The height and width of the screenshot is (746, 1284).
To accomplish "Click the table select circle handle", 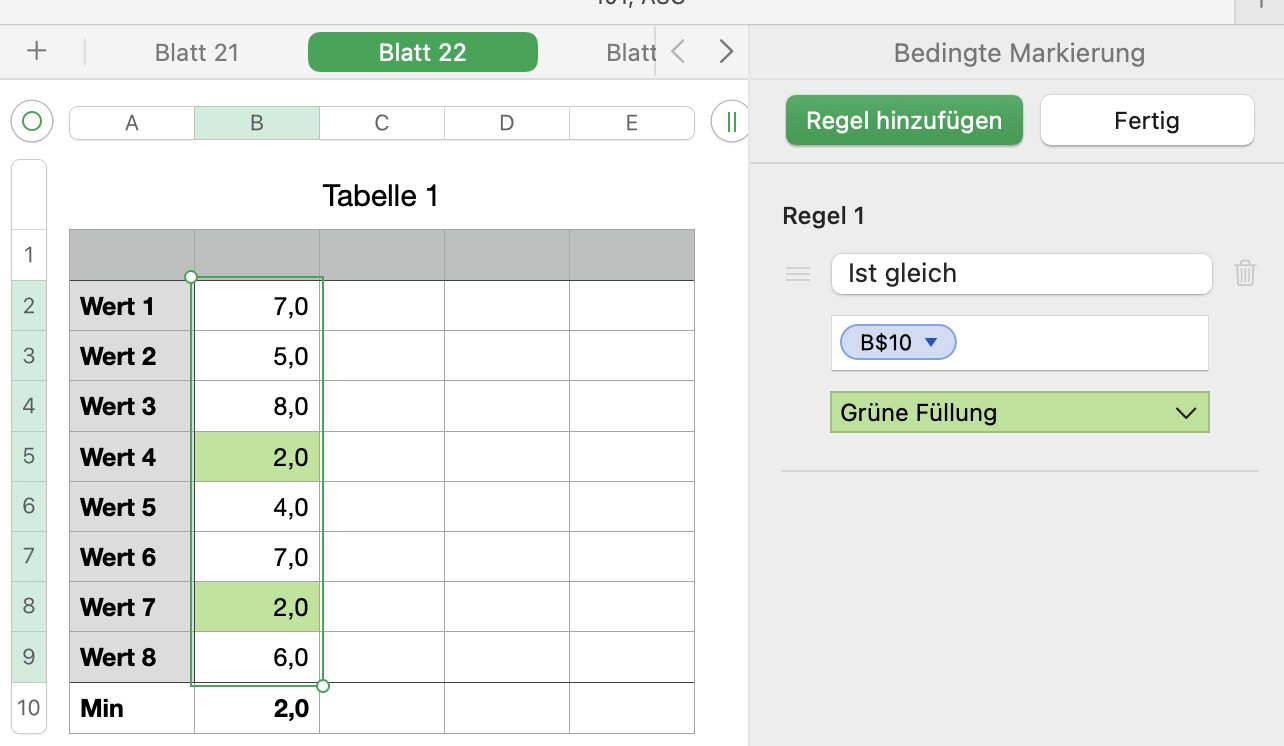I will pyautogui.click(x=32, y=122).
